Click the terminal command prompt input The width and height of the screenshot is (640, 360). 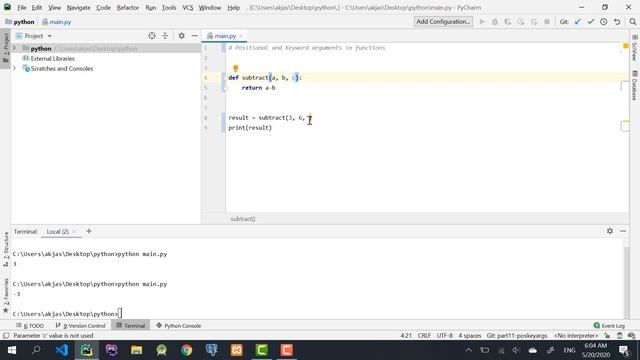pyautogui.click(x=120, y=313)
